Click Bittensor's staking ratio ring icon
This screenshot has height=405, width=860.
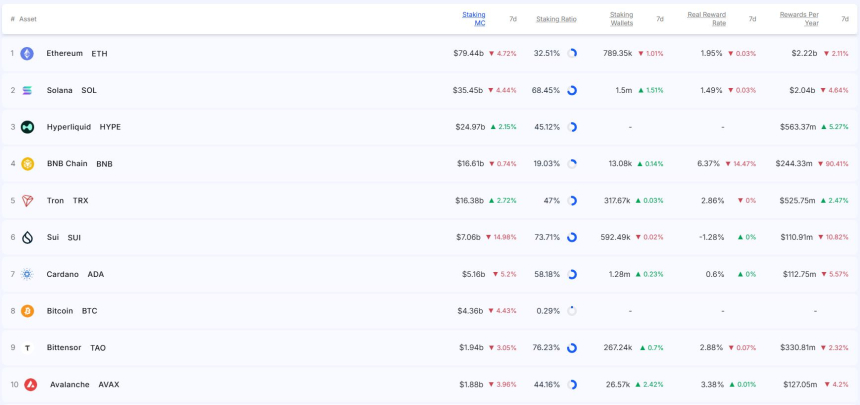pyautogui.click(x=572, y=348)
